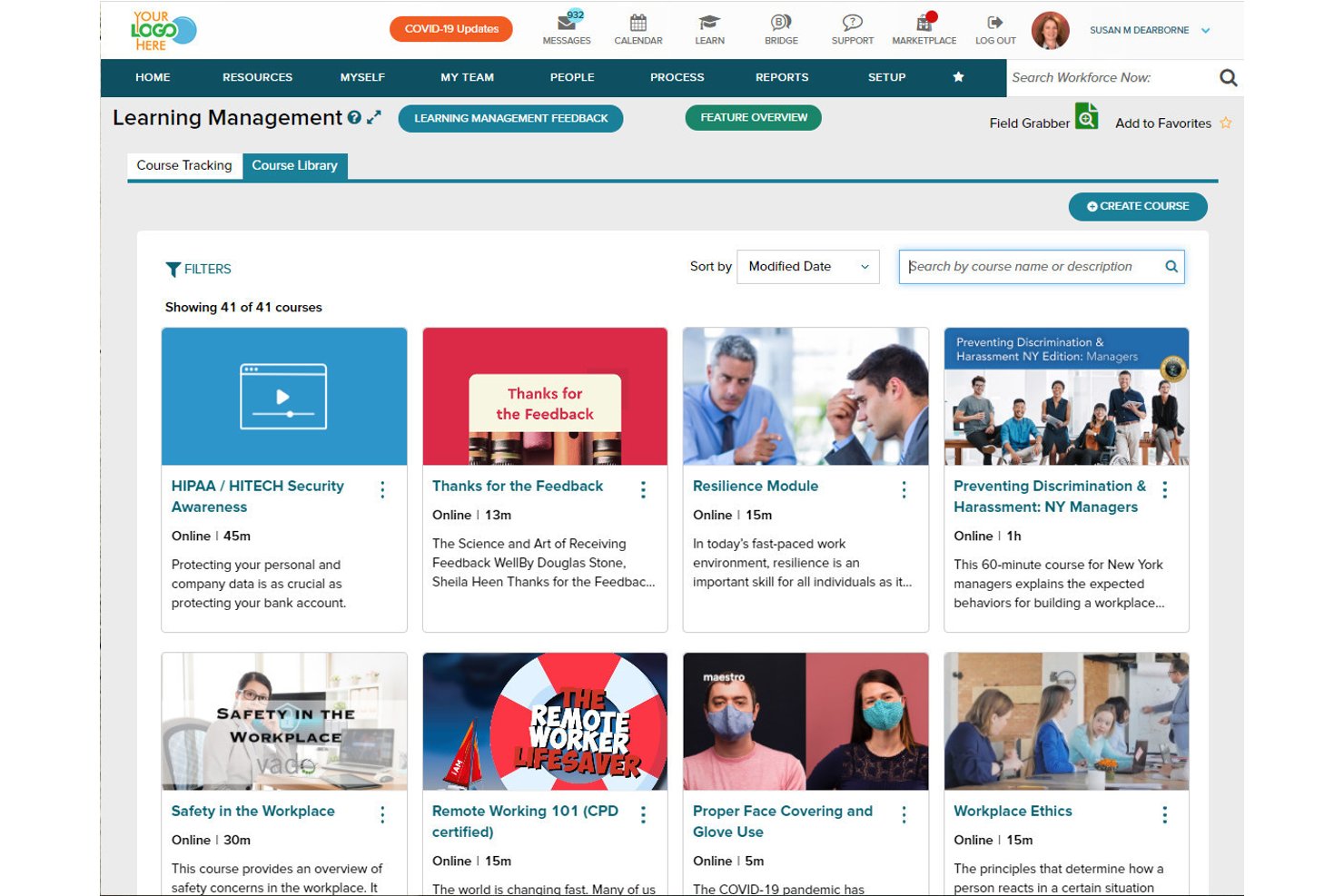Open the Myself menu
Viewport: 1344px width, 896px height.
click(x=362, y=77)
